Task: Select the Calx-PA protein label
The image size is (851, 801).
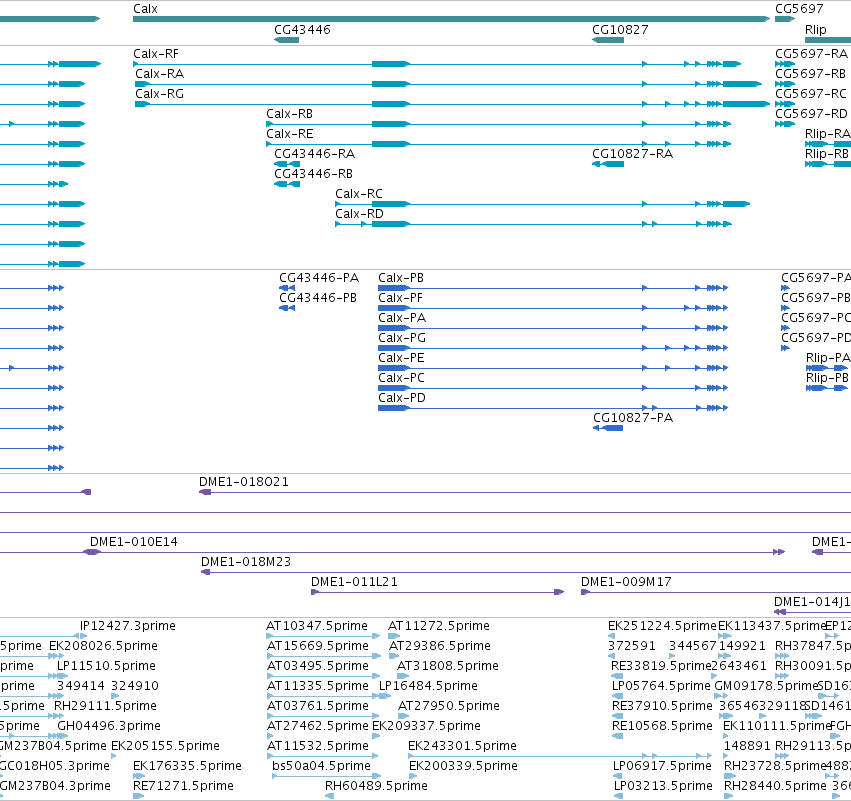Action: [402, 318]
